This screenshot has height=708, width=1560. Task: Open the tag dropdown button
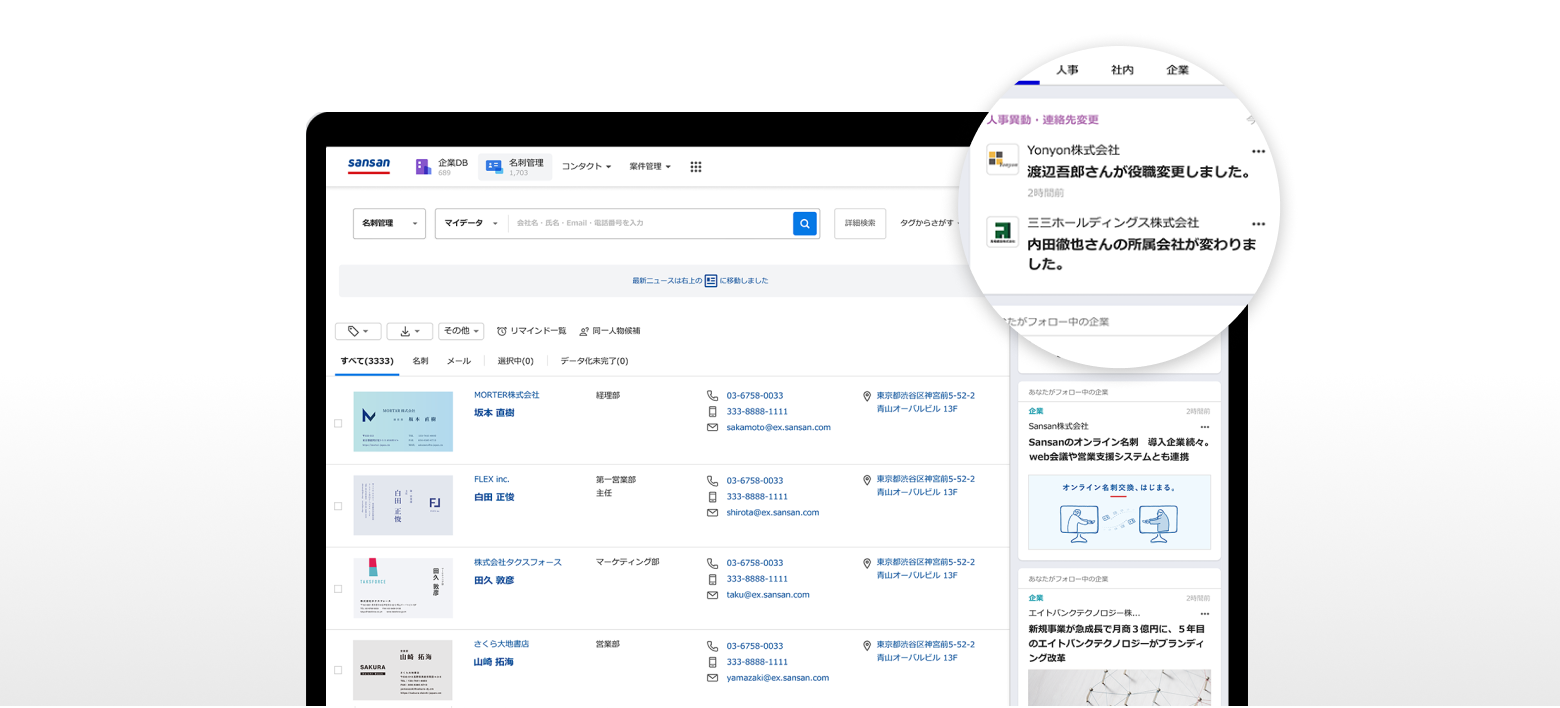pos(358,331)
